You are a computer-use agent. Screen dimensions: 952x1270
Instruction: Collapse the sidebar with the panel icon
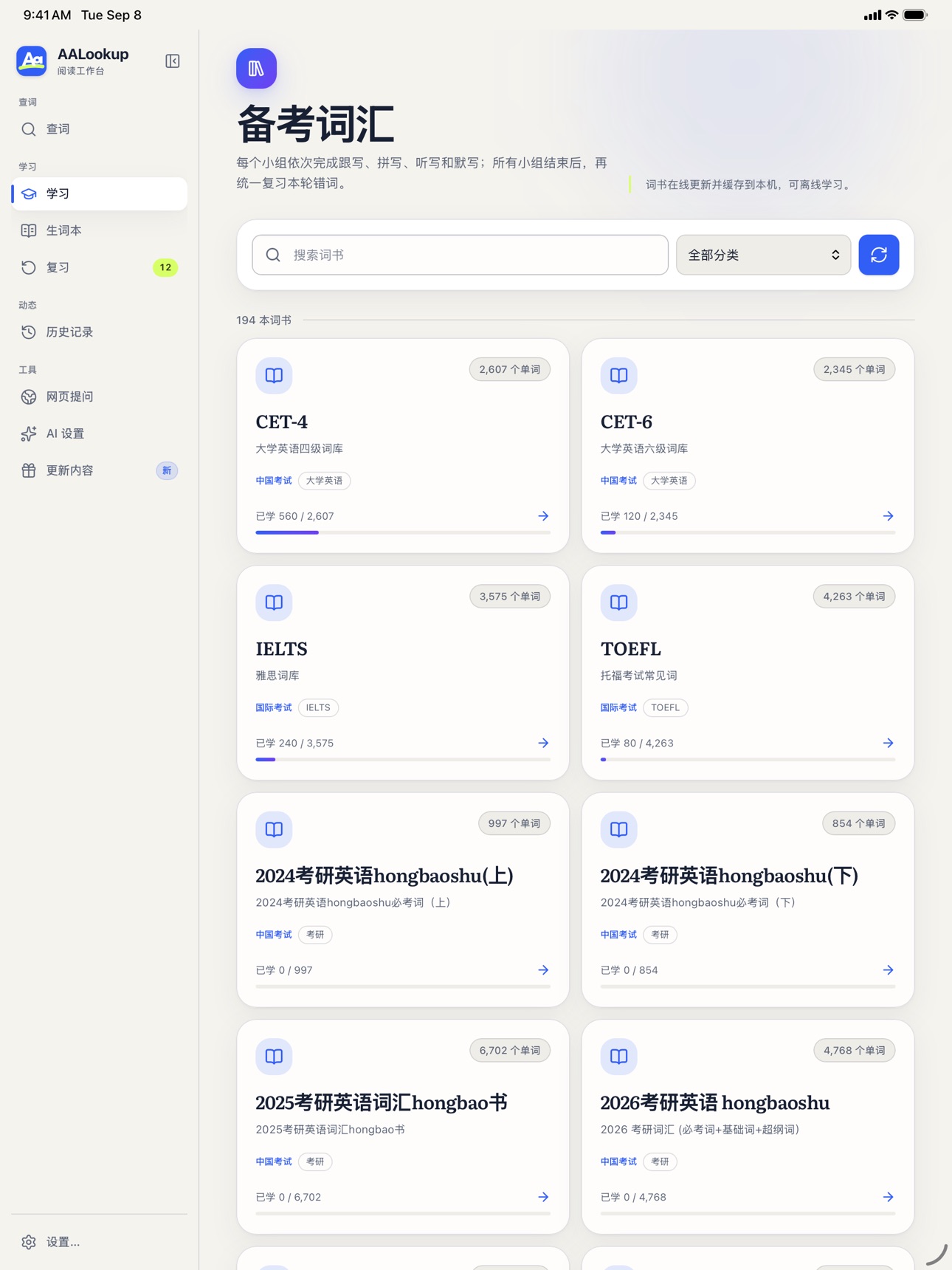173,61
